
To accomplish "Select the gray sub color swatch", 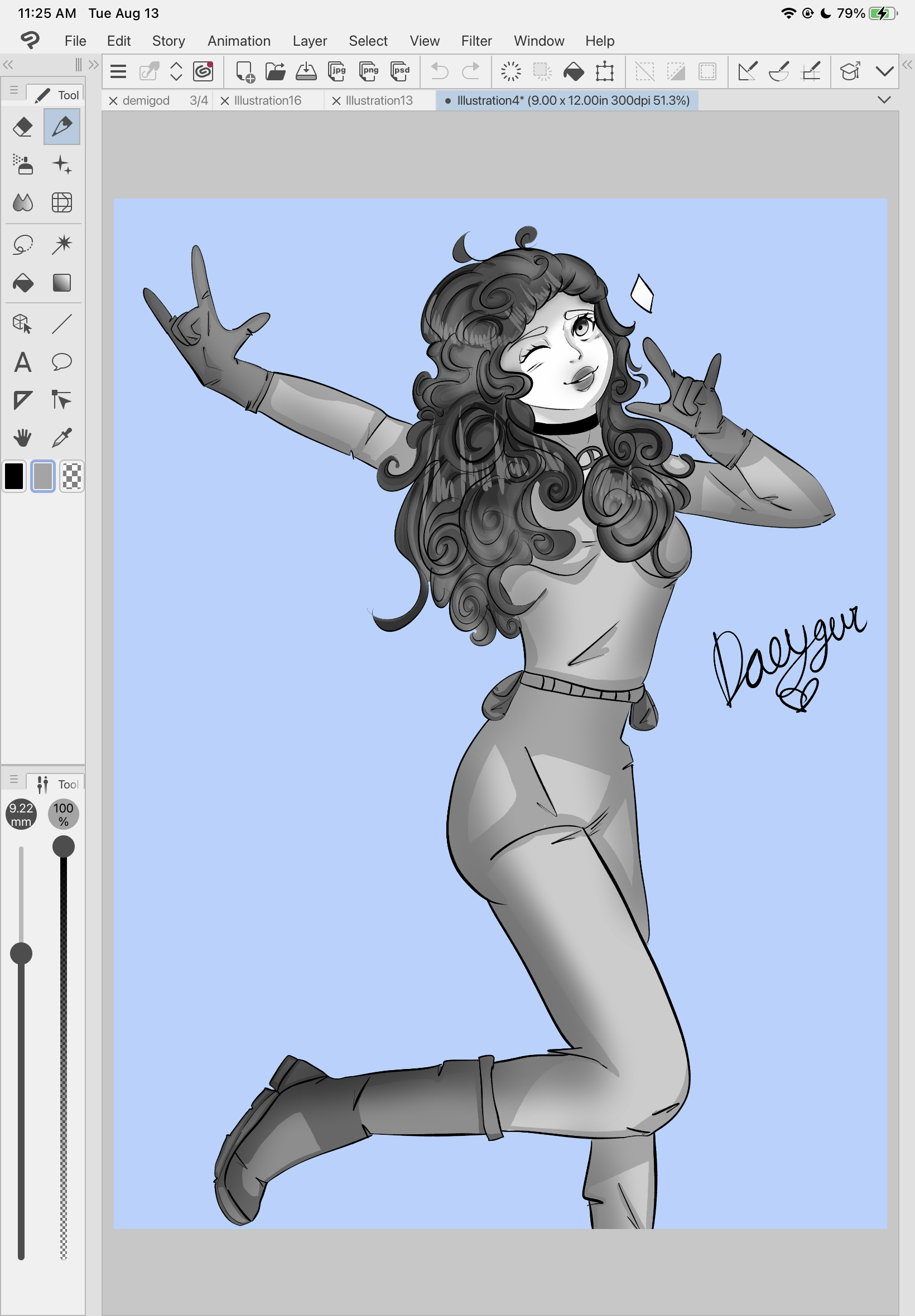I will [x=43, y=476].
